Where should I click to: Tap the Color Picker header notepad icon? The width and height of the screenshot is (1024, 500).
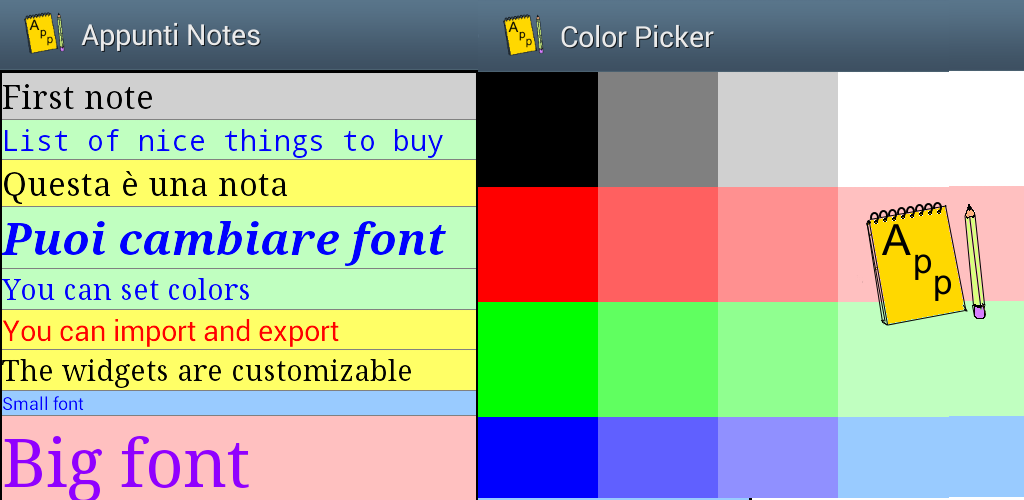tap(523, 35)
